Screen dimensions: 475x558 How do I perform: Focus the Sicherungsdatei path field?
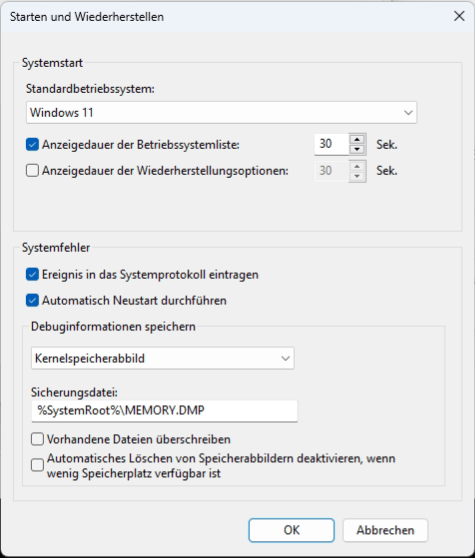coord(164,411)
